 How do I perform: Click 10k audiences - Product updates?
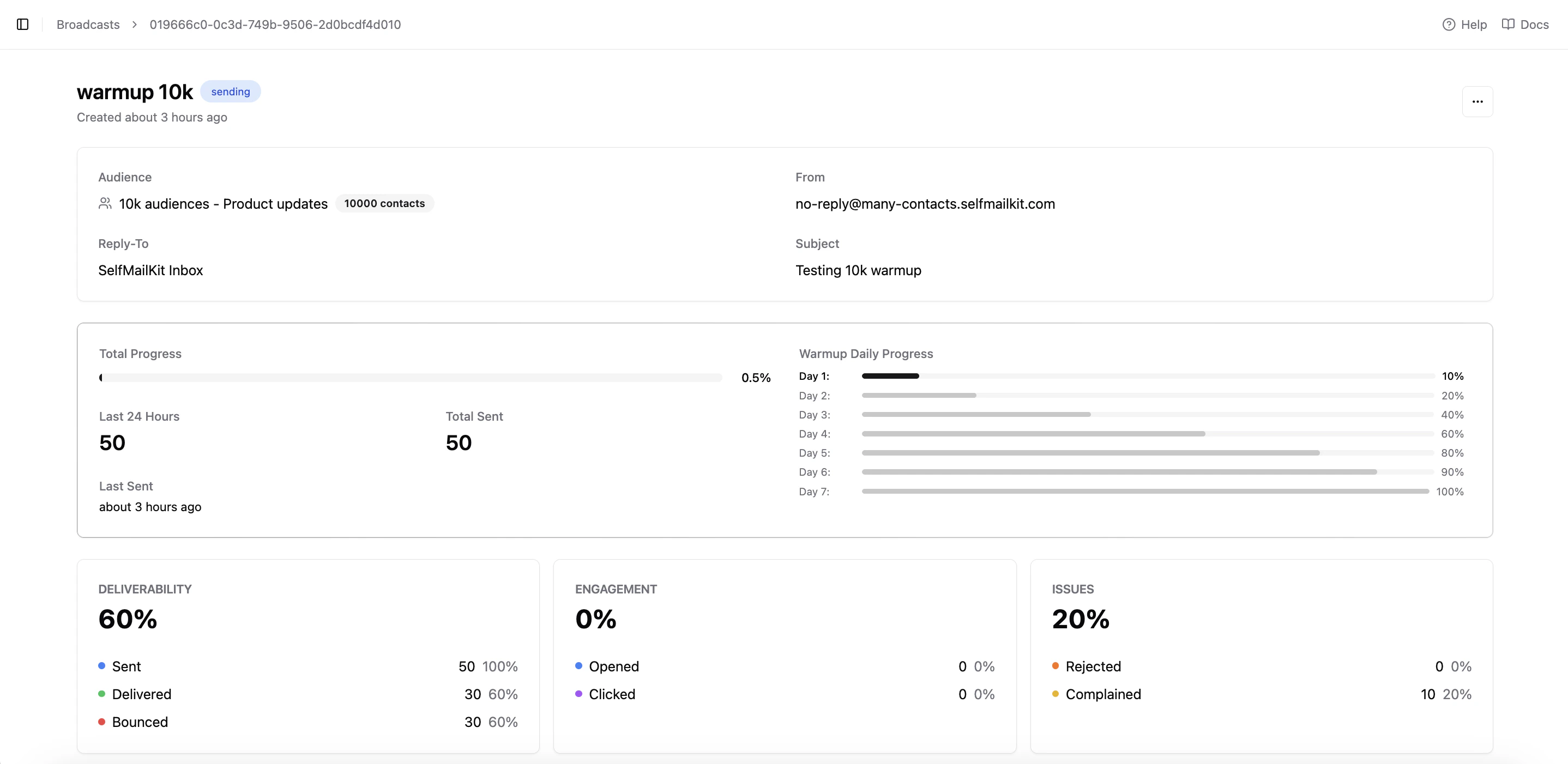224,204
